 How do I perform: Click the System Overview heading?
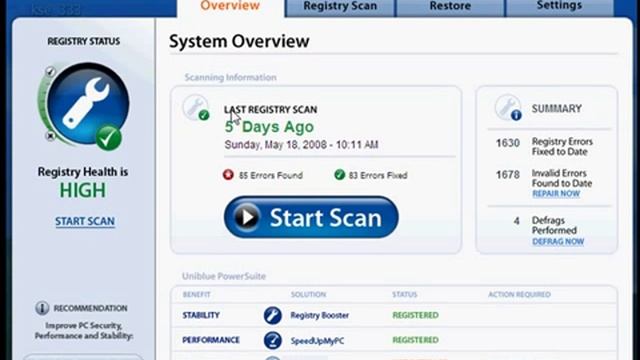239,41
